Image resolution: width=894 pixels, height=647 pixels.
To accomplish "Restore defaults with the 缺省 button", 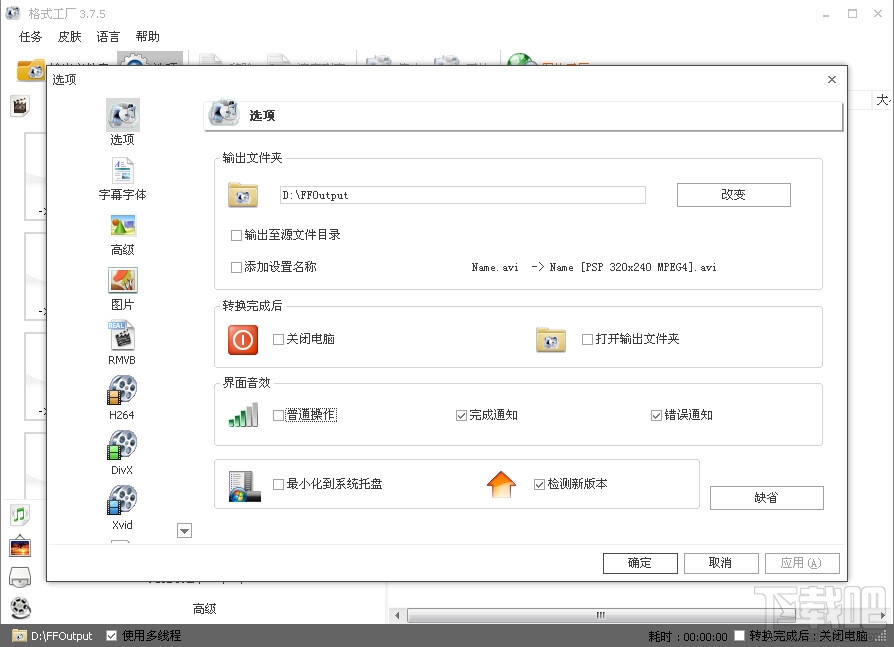I will (766, 497).
